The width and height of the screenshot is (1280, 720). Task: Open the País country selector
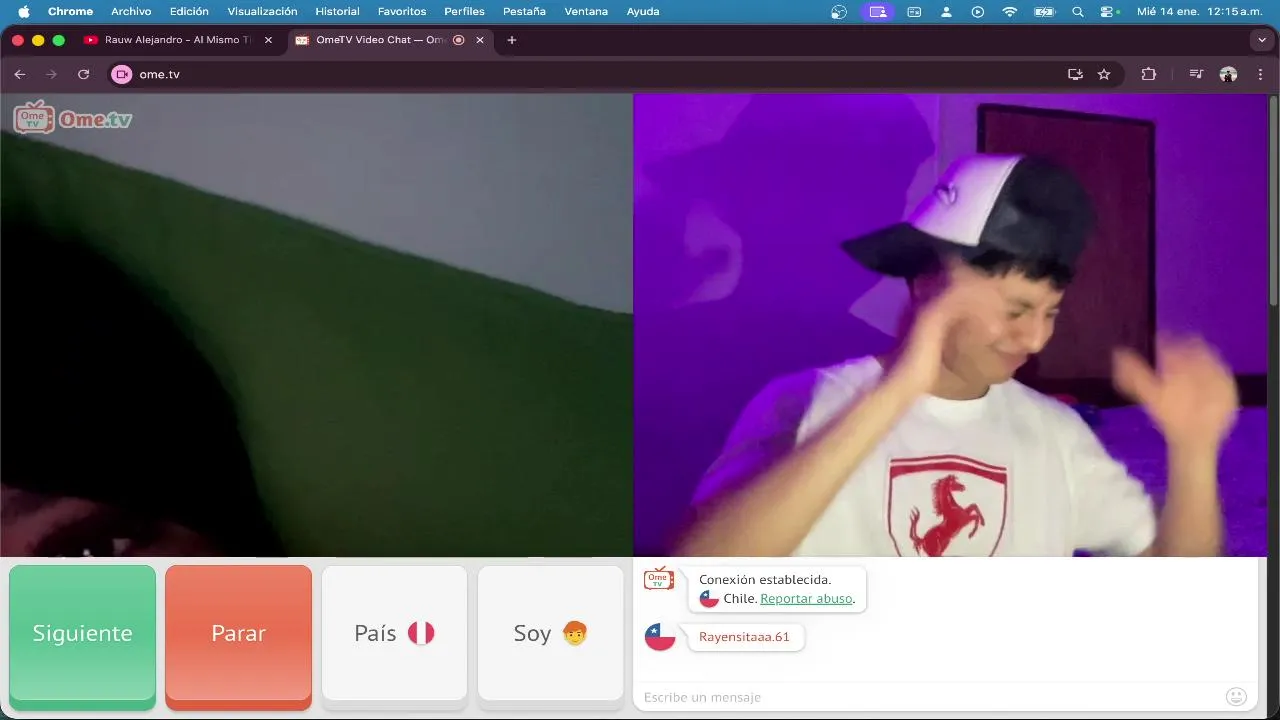coord(394,633)
